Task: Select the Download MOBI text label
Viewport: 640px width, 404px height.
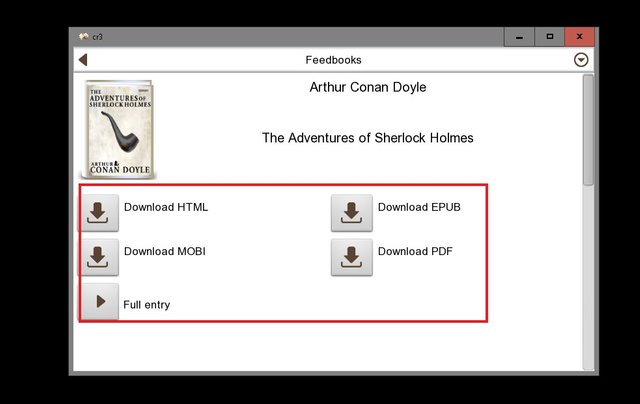Action: coord(165,251)
